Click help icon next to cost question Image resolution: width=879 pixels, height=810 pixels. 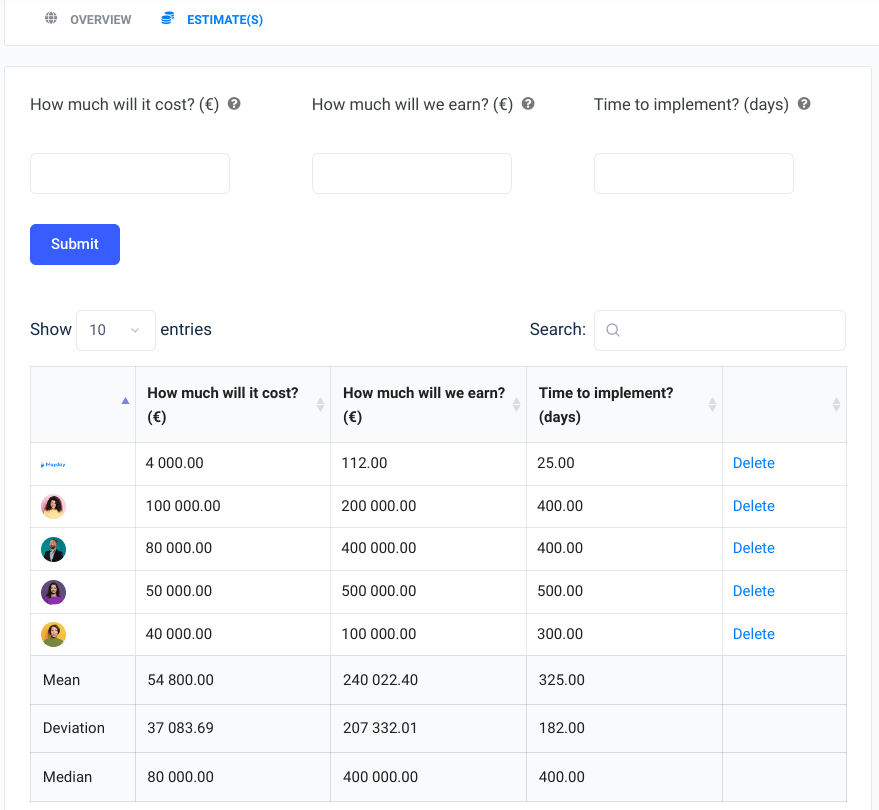tap(234, 104)
